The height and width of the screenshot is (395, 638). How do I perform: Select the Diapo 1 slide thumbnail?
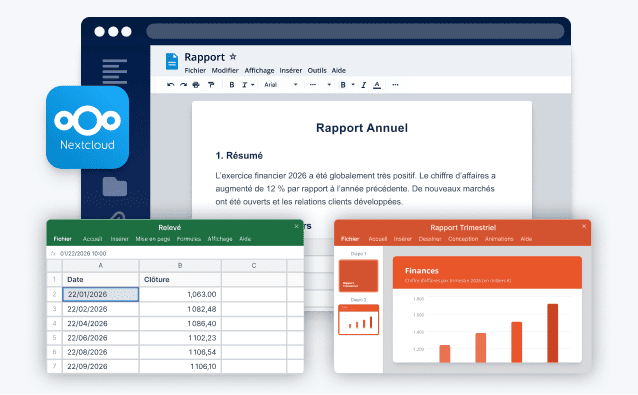pyautogui.click(x=358, y=275)
